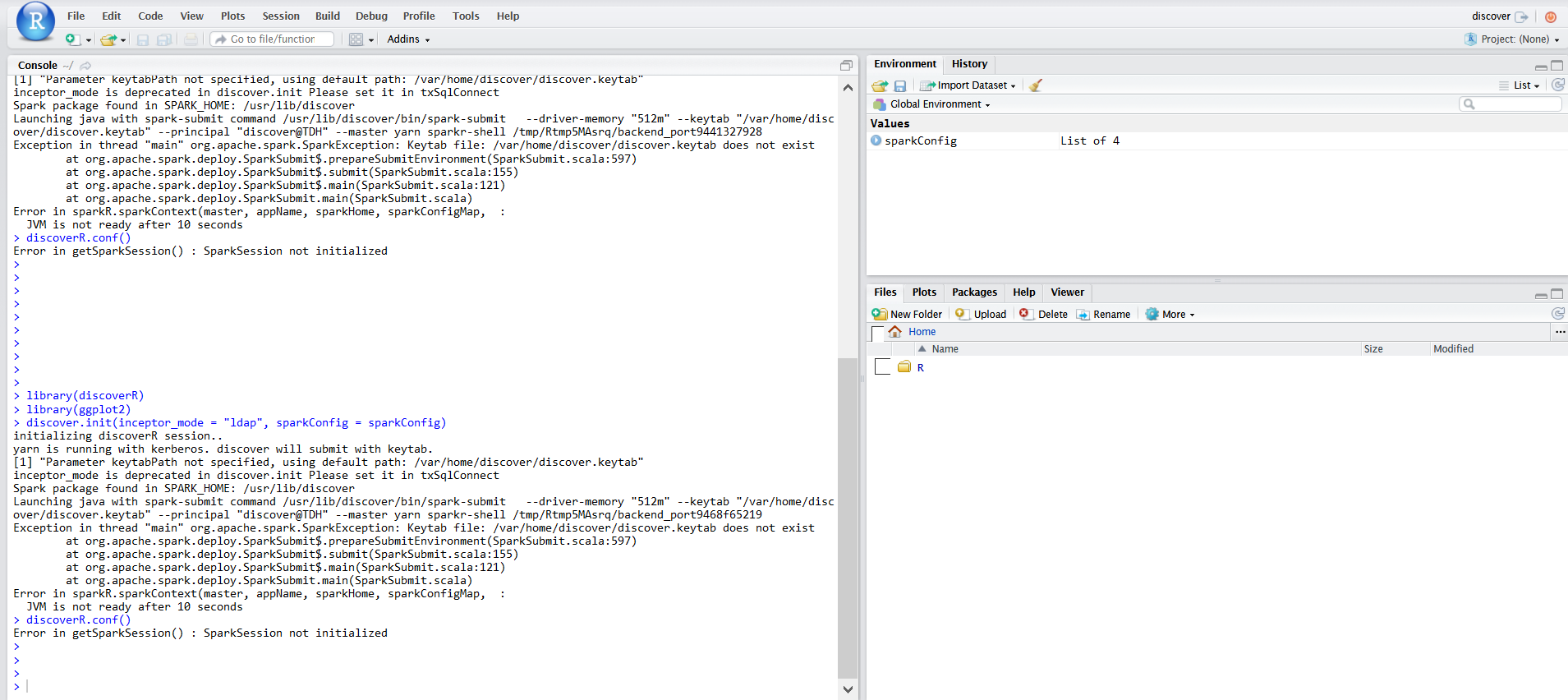
Task: Open the Session menu
Action: (x=280, y=16)
